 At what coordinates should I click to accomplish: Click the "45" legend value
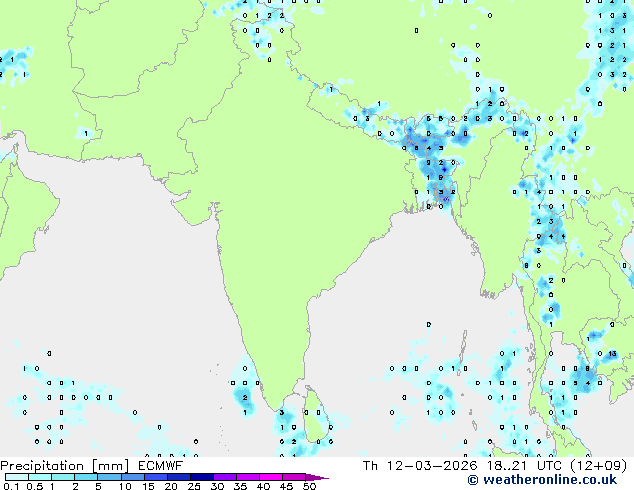pos(286,486)
